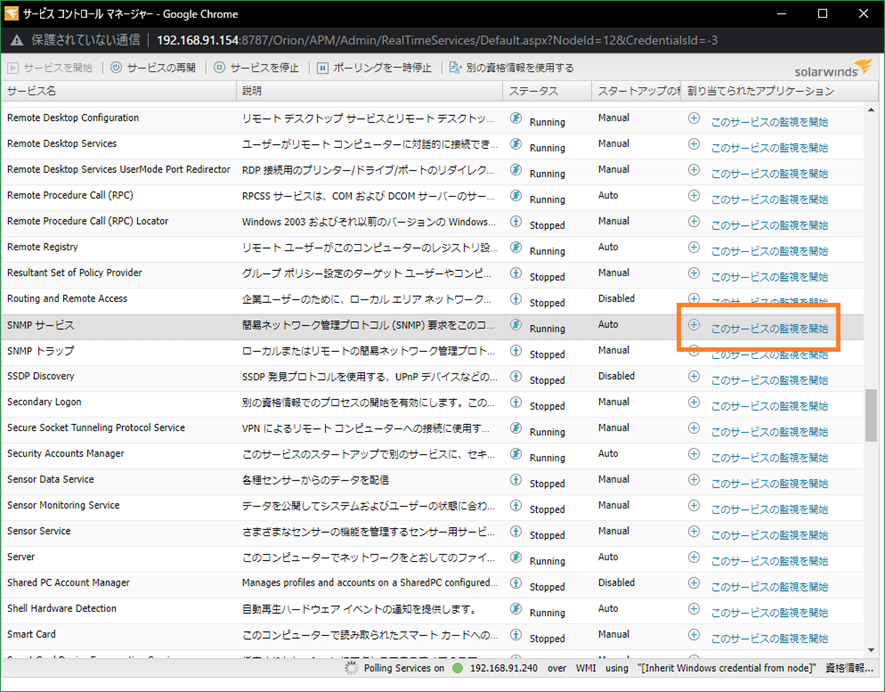Pause polling (ポーリングを一時停止) from the toolbar
This screenshot has width=885, height=692.
click(374, 68)
